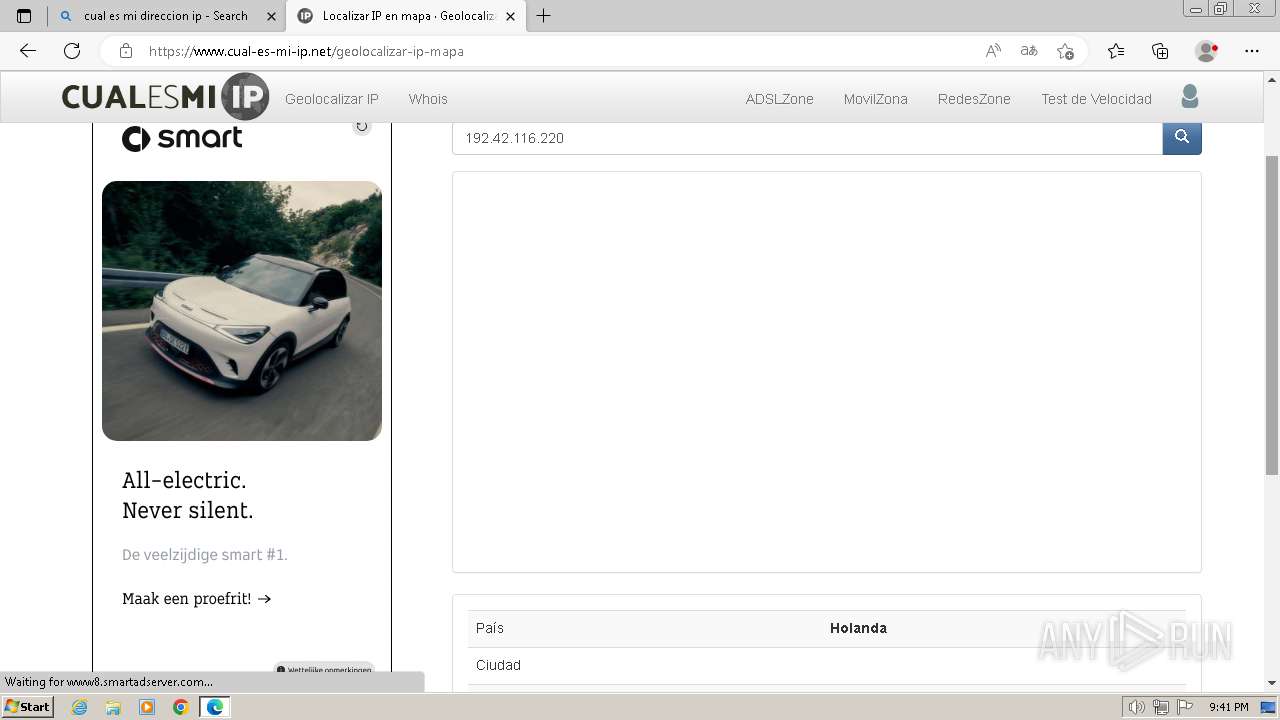
Task: Open Collections icon
Action: coord(1160,51)
